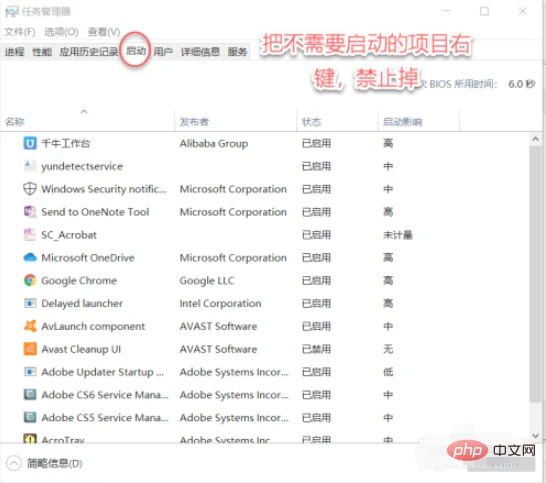
Task: Collapse to 简略信息(D) view
Action: [44, 463]
